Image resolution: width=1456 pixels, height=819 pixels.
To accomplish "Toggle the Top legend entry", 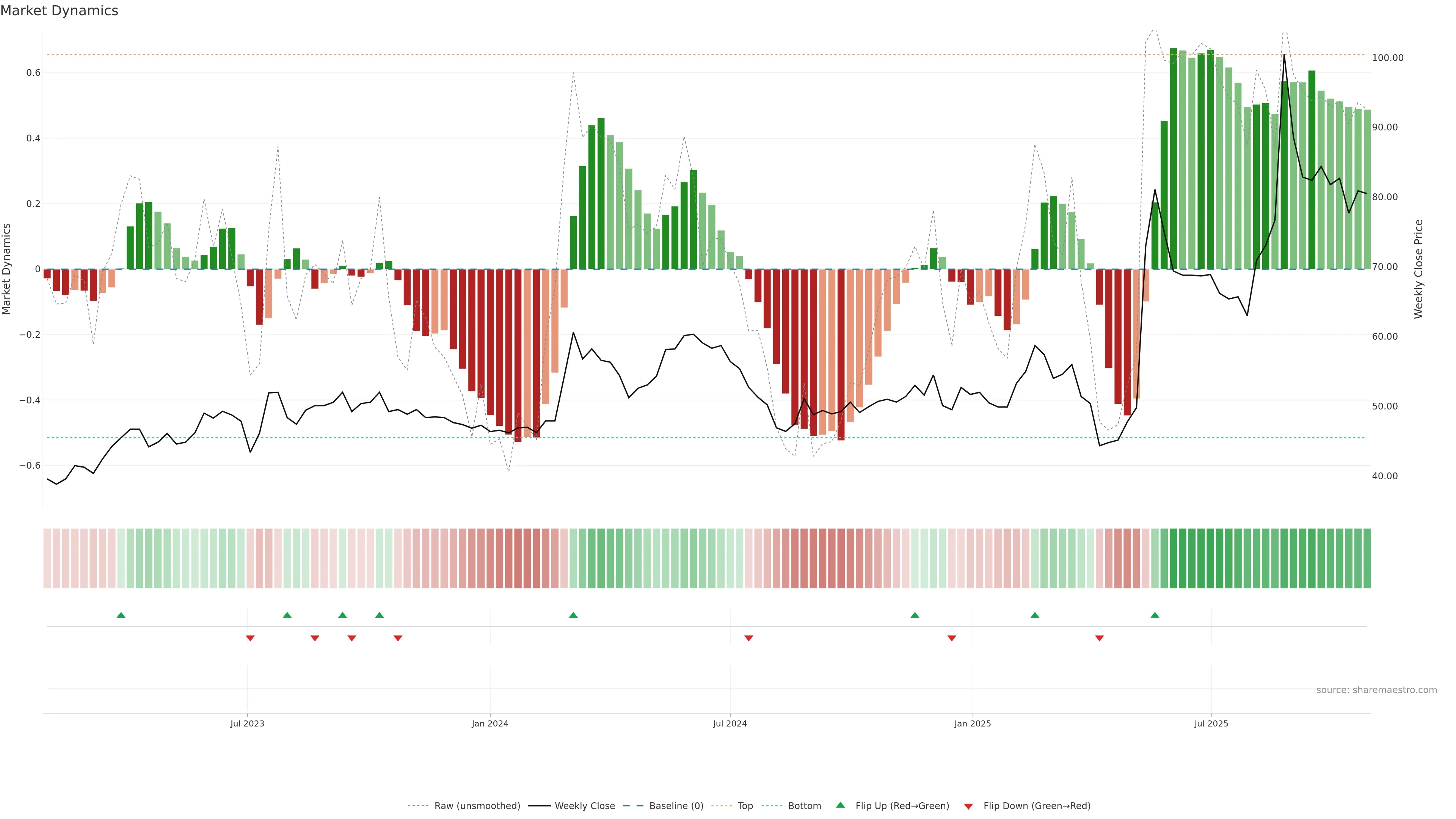I will [745, 805].
